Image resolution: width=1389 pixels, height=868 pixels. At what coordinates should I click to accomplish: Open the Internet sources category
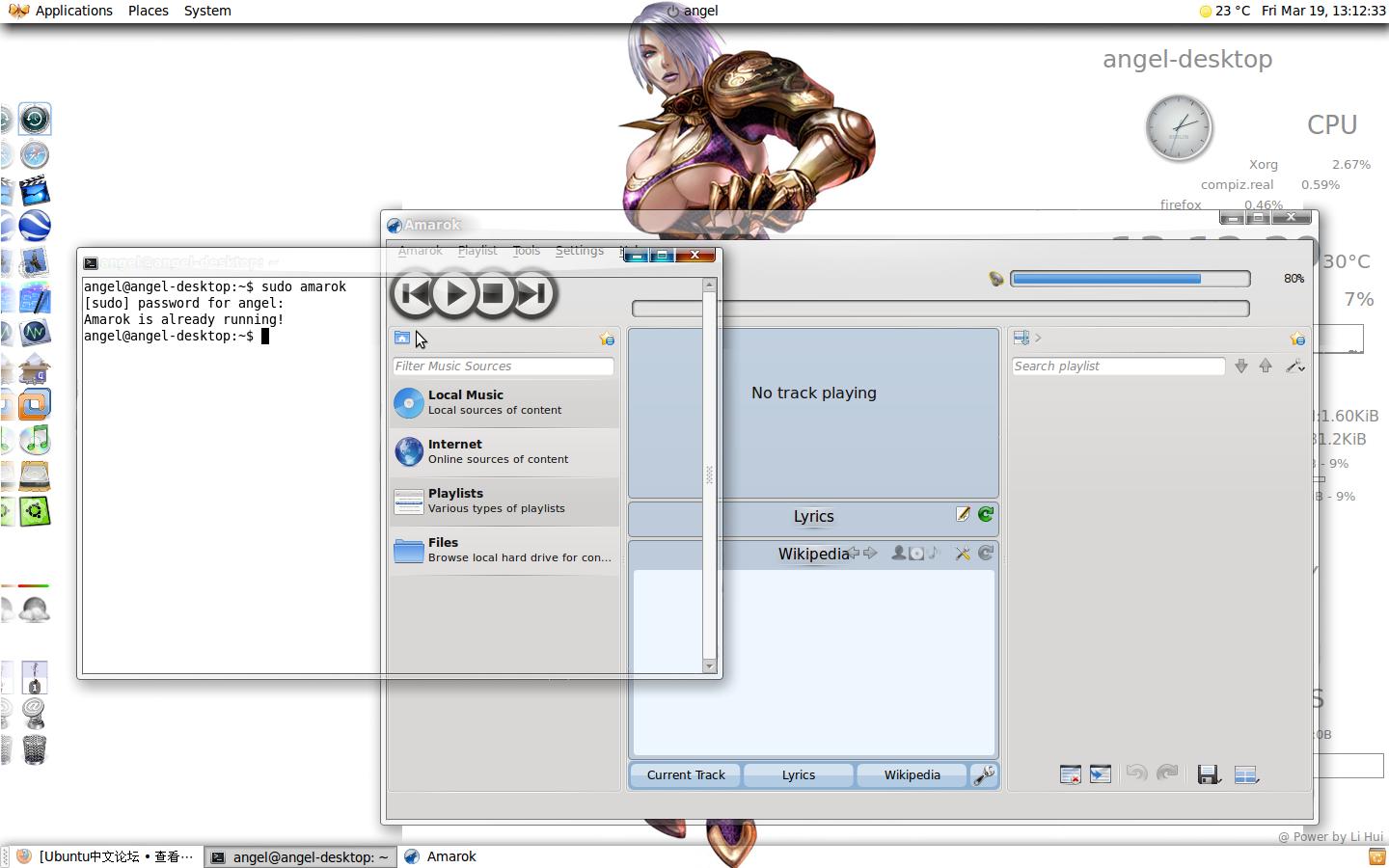[504, 451]
